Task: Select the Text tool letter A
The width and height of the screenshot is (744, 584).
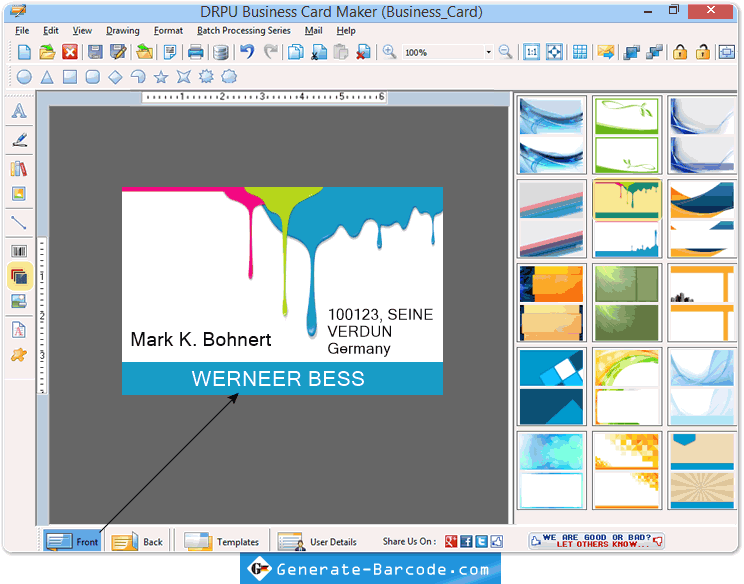Action: click(x=19, y=111)
